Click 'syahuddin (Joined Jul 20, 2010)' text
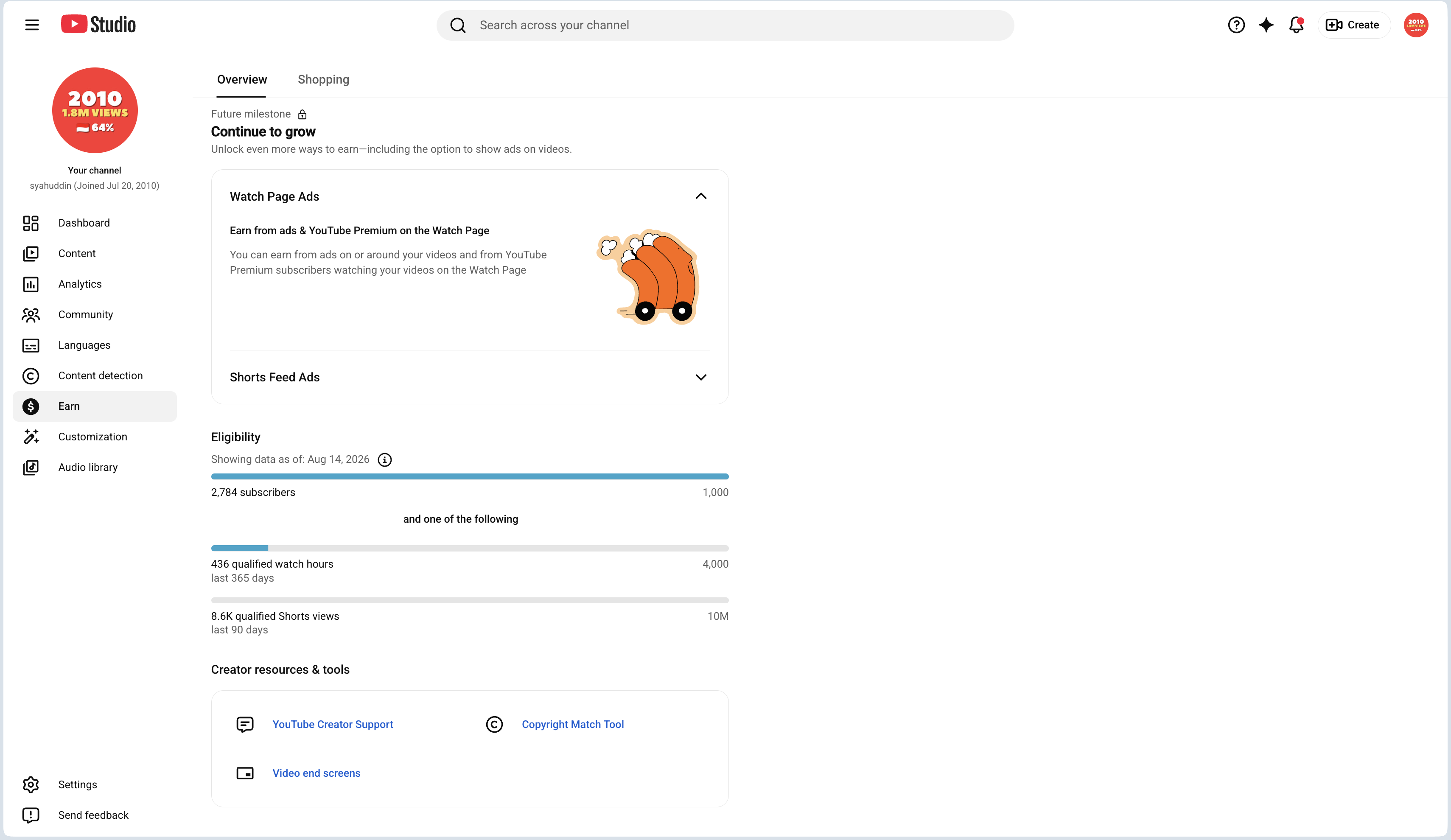 (x=95, y=185)
